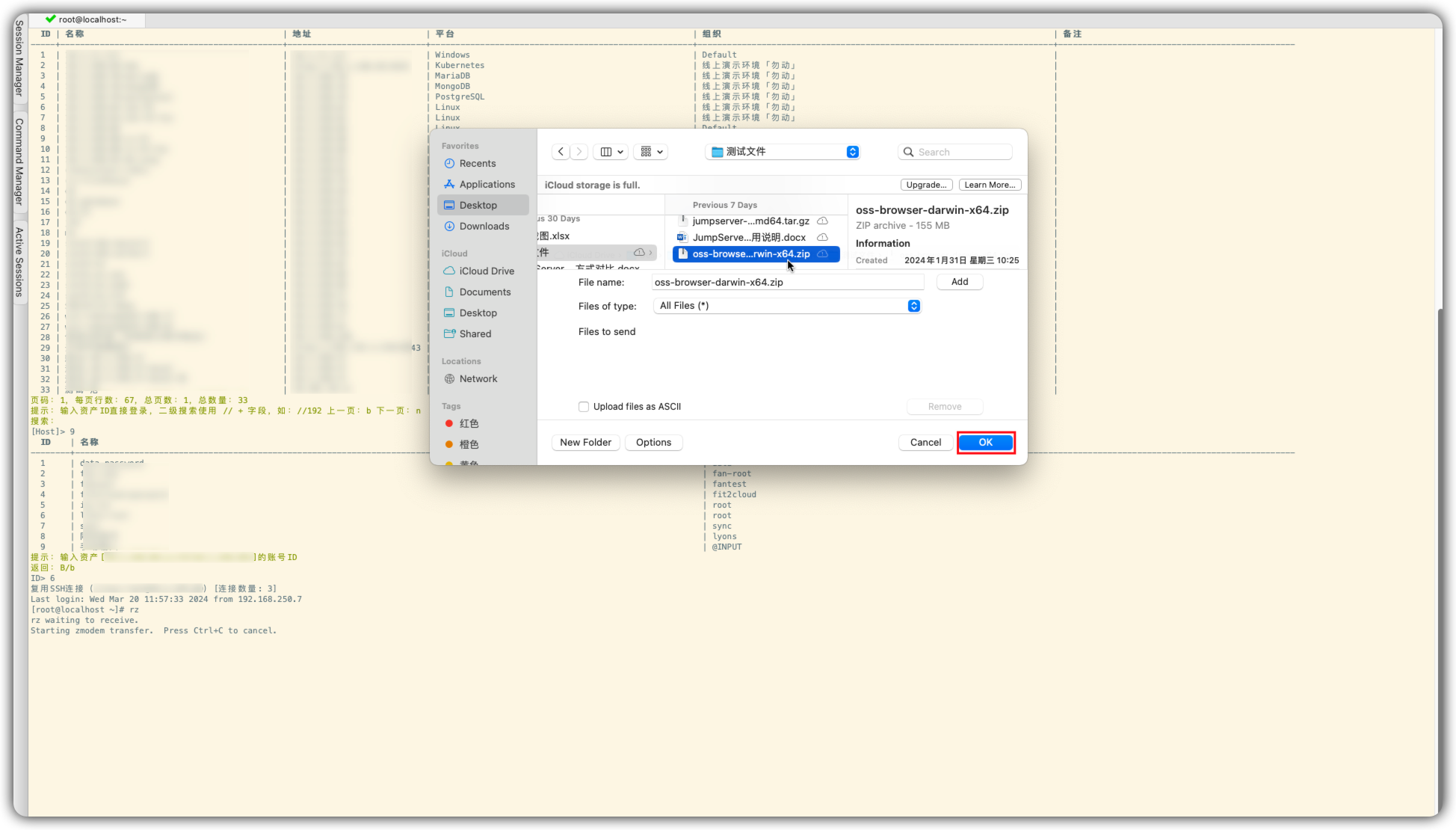Click the forward navigation chevron

pyautogui.click(x=579, y=152)
